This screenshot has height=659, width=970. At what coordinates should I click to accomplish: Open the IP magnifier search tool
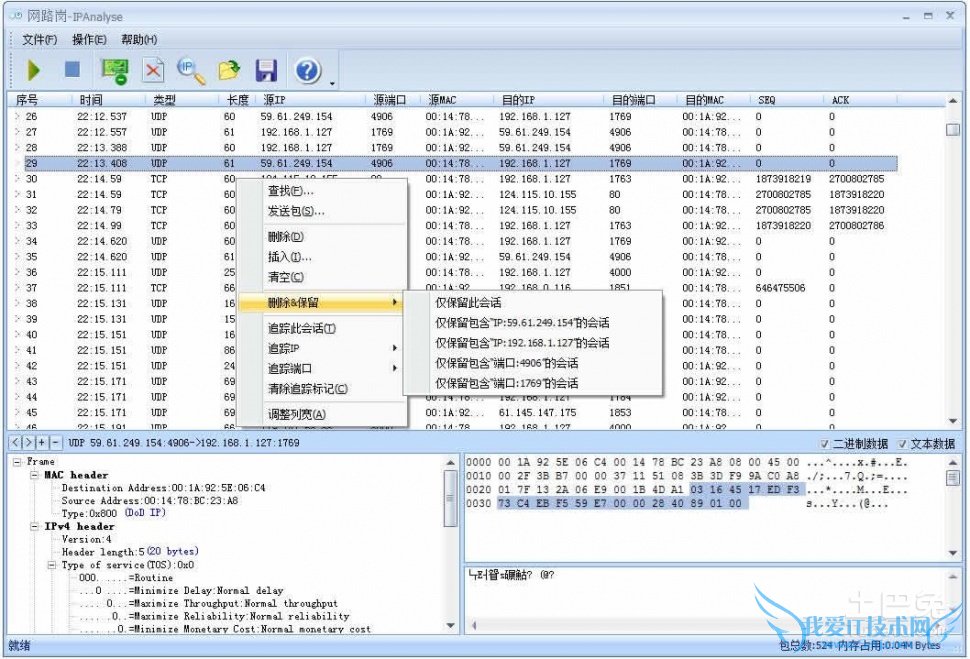(x=190, y=70)
